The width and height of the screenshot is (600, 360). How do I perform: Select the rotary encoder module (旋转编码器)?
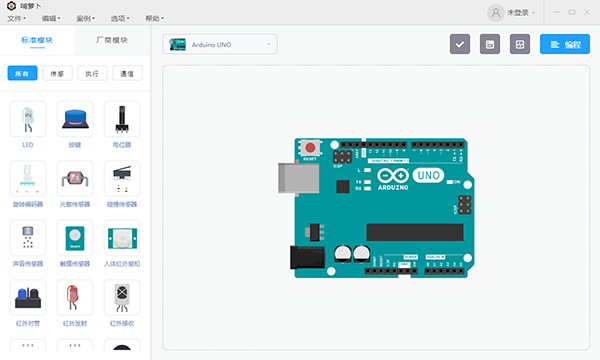(28, 179)
